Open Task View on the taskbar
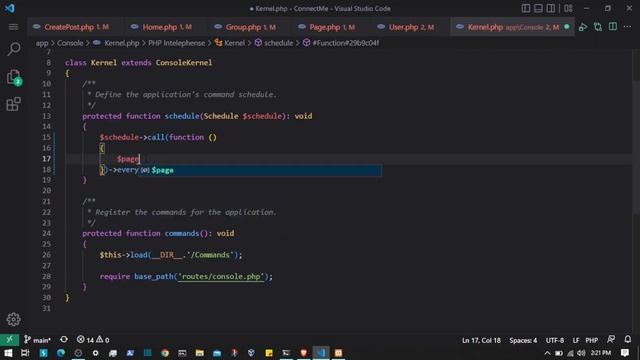This screenshot has height=360, width=640. [x=25, y=353]
